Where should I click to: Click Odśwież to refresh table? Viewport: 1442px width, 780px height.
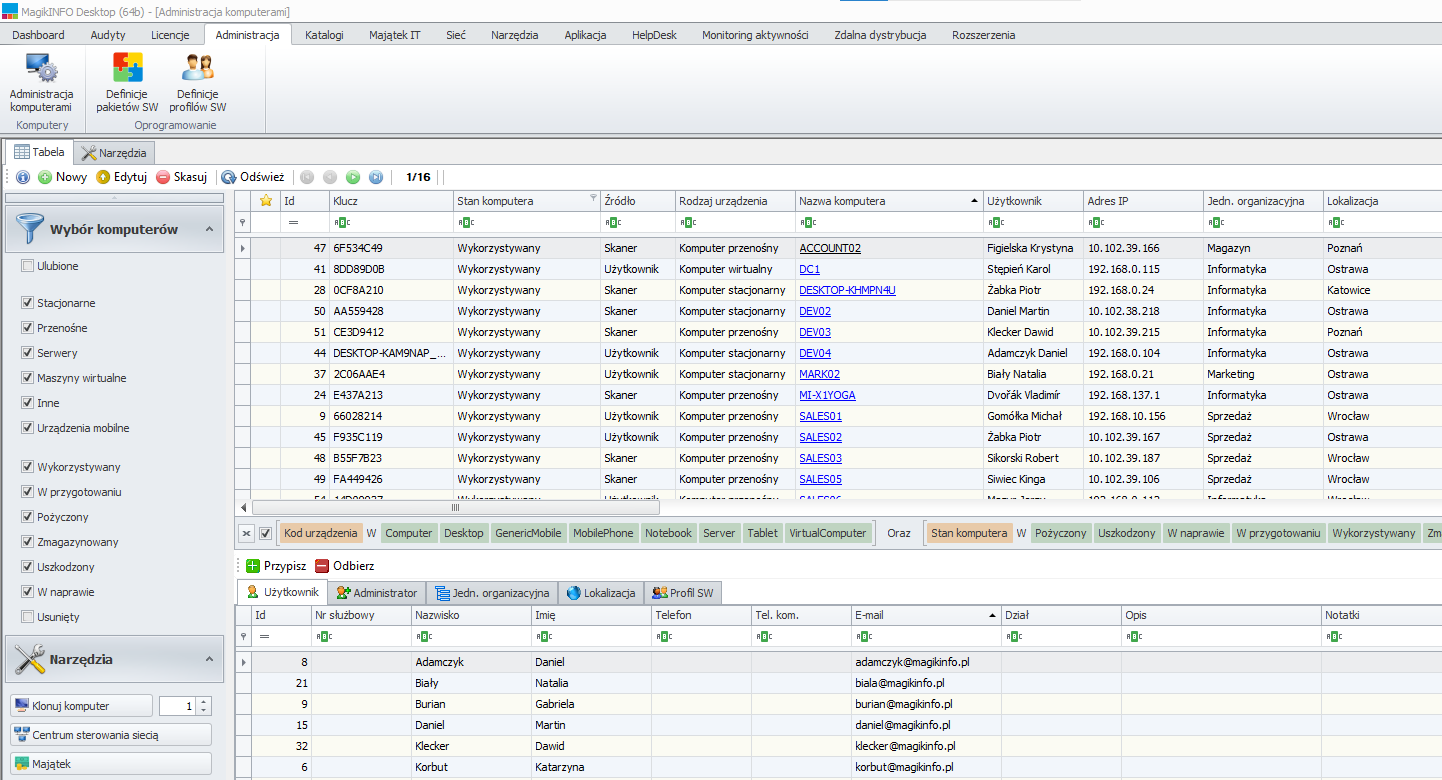253,177
